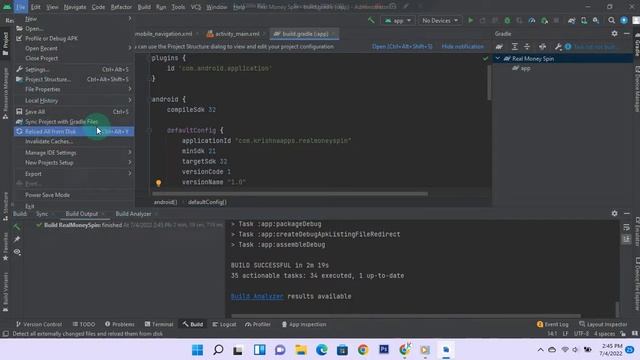Open the app run configuration dropdown

click(398, 20)
